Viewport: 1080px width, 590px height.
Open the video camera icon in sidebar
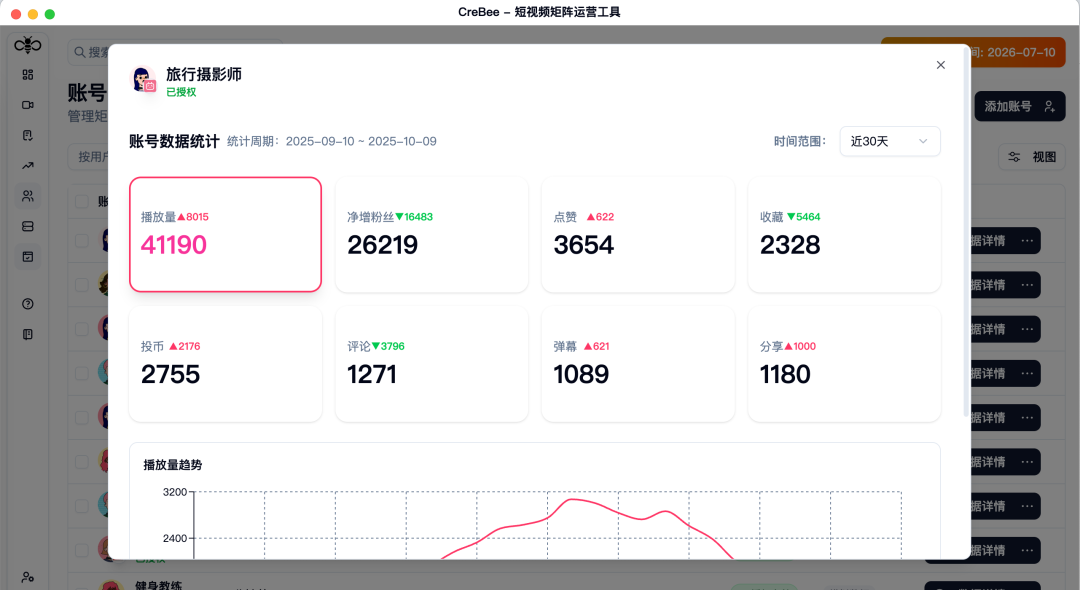tap(28, 105)
